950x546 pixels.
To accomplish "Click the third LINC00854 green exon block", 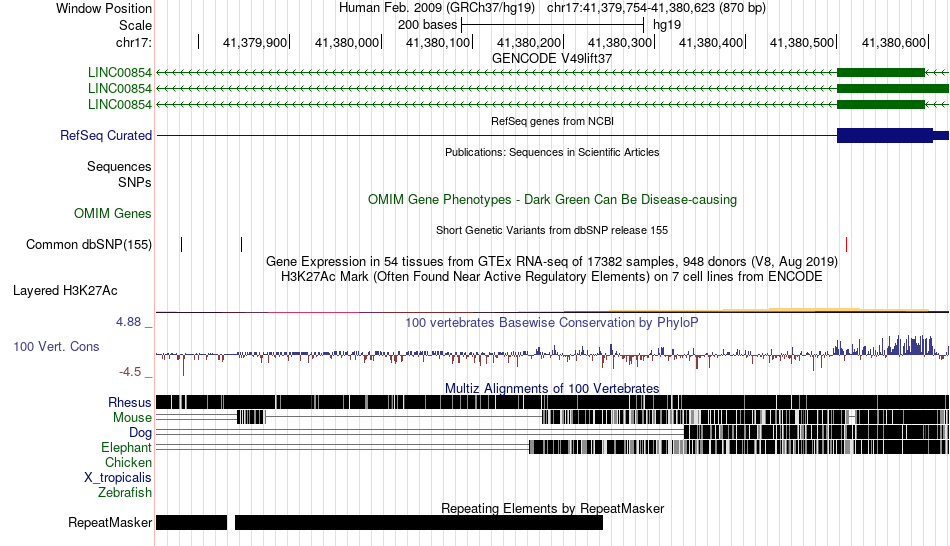I will 881,104.
